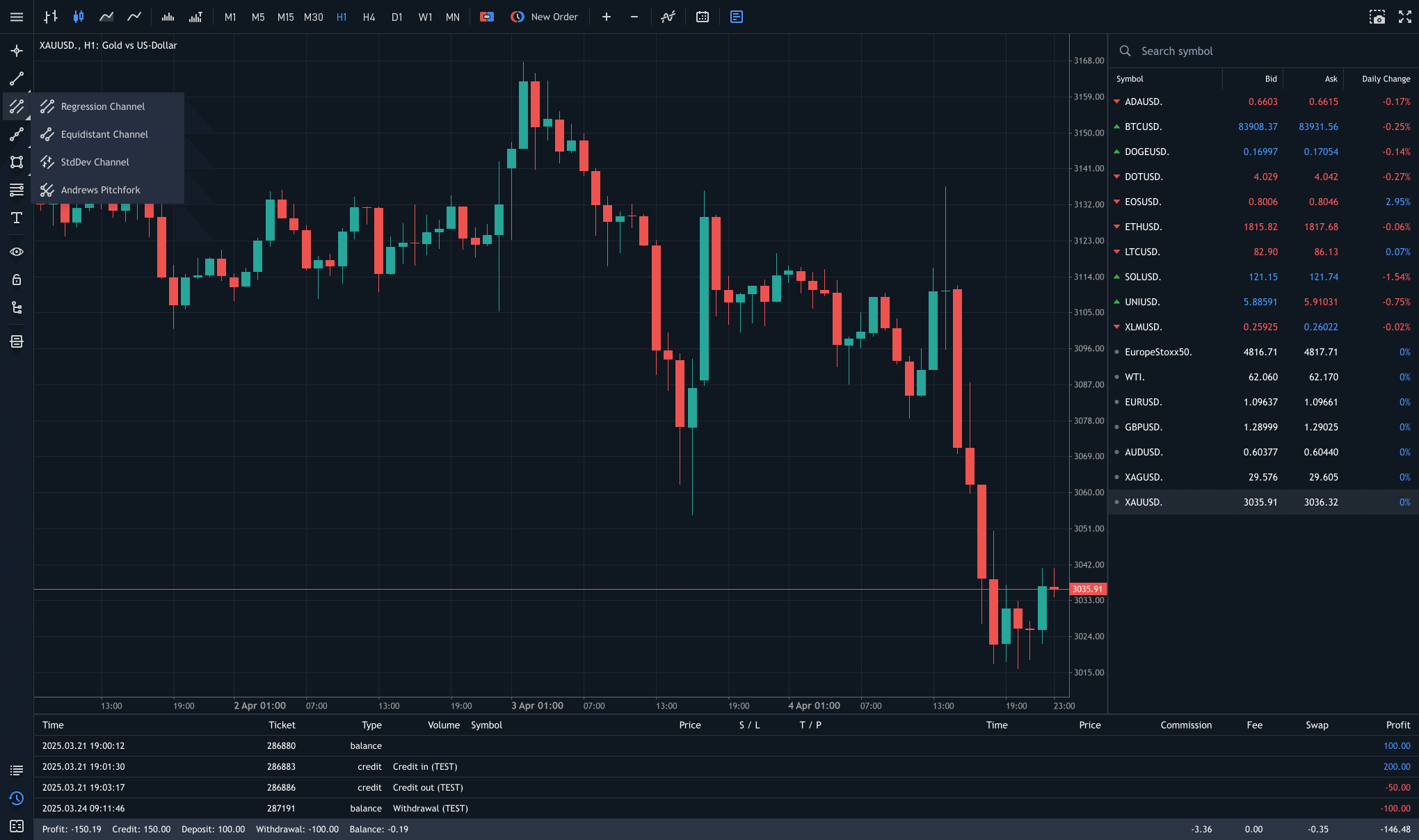Switch chart to candlestick style
This screenshot has height=840, width=1419.
[x=79, y=17]
